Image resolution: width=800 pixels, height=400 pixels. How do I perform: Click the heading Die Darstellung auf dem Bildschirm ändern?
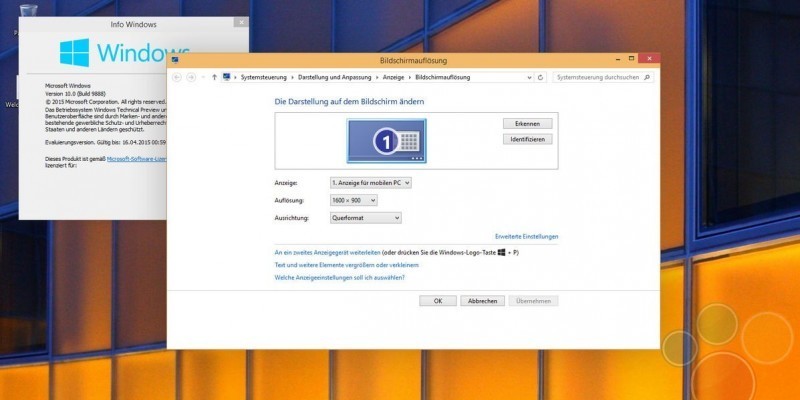click(x=349, y=102)
